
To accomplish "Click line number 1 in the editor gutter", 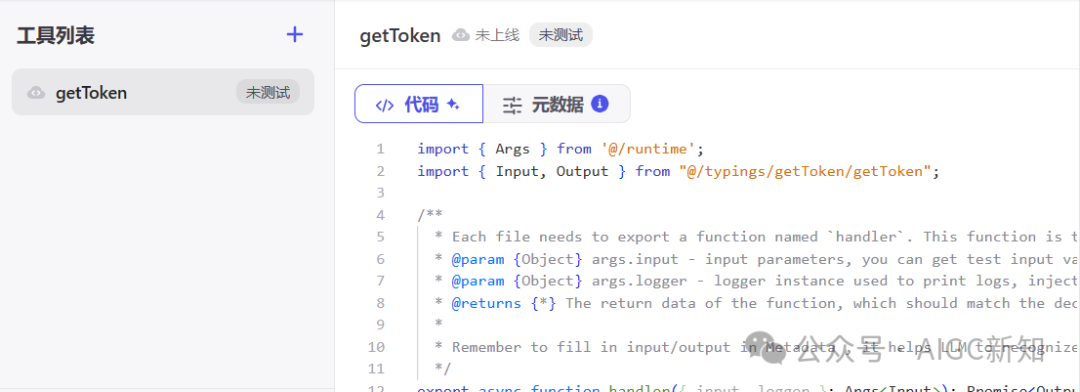I will click(380, 149).
